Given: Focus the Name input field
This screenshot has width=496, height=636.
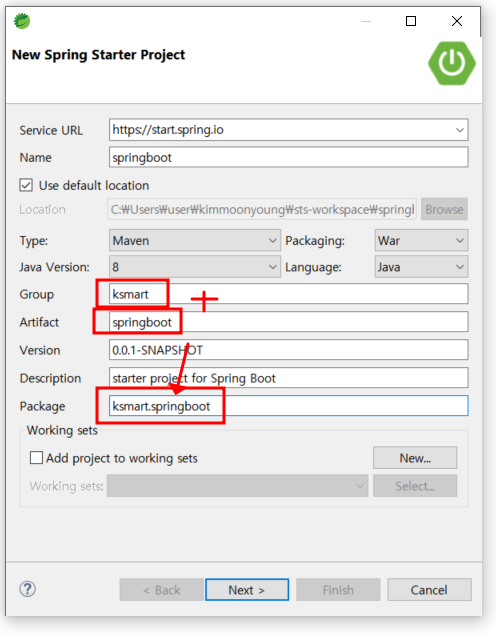Looking at the screenshot, I should point(288,157).
